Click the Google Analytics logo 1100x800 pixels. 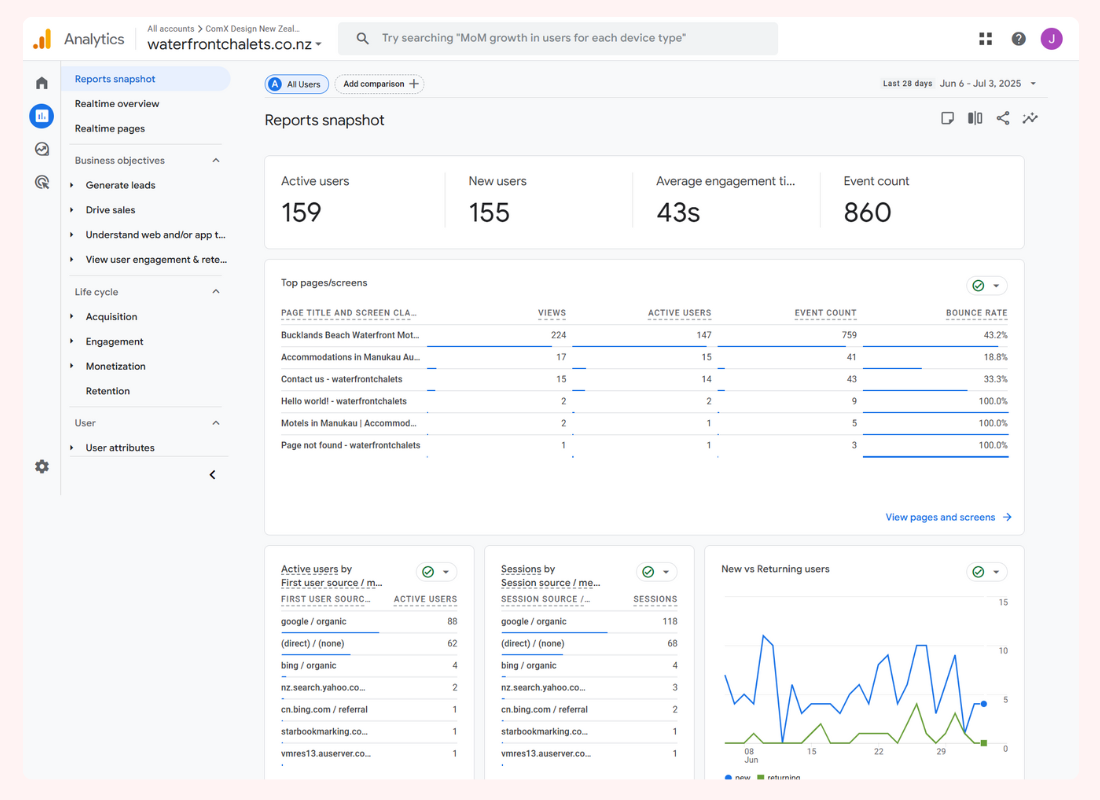[43, 39]
